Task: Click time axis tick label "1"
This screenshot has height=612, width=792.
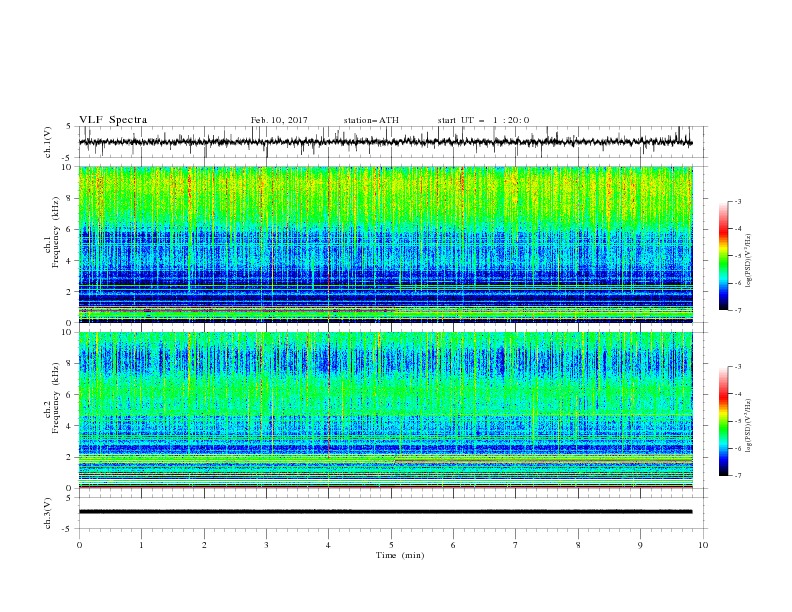Action: point(141,545)
